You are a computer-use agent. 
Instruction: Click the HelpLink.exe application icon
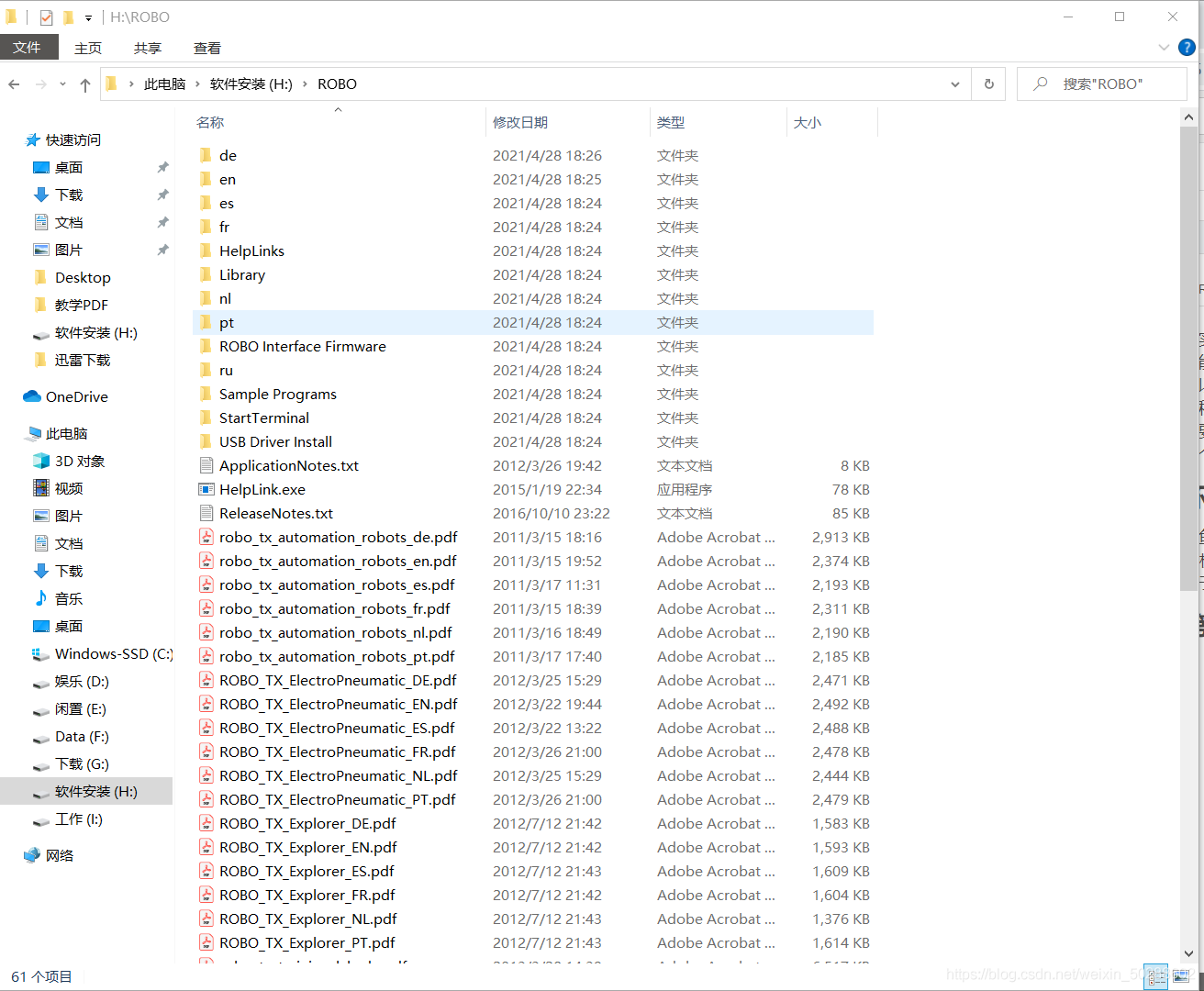(206, 489)
